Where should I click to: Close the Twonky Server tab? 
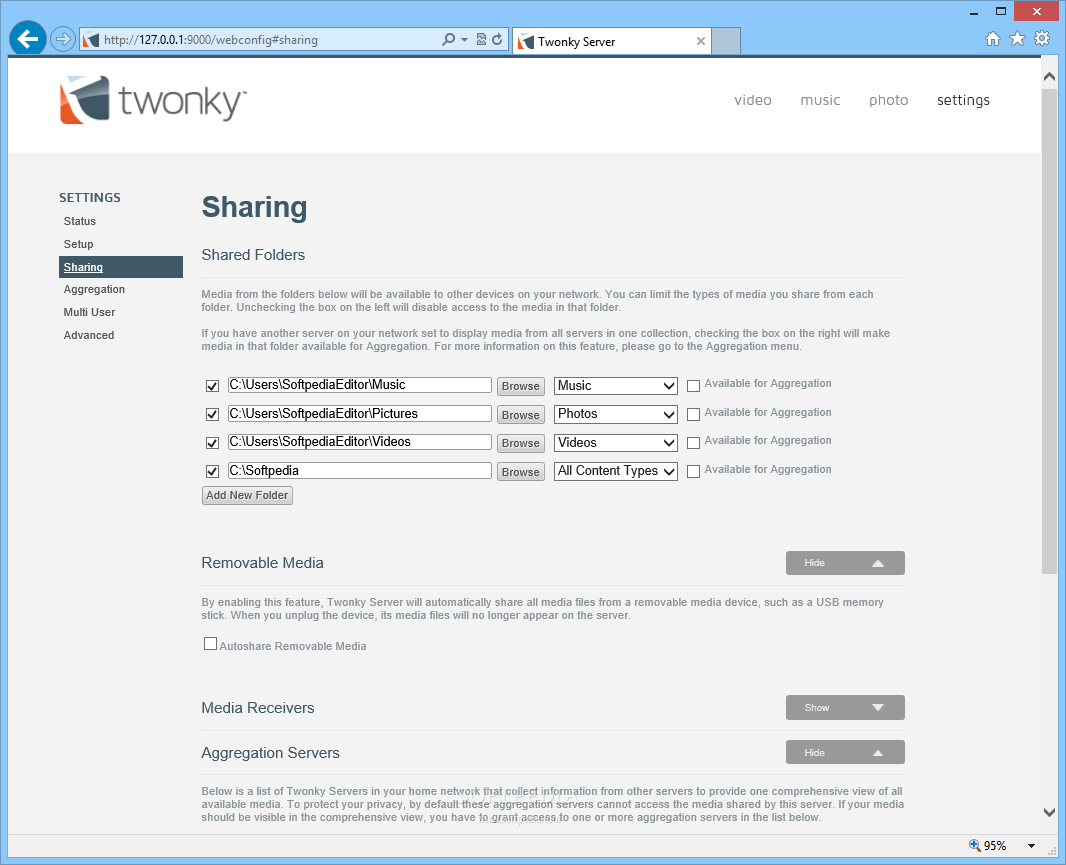(x=700, y=41)
